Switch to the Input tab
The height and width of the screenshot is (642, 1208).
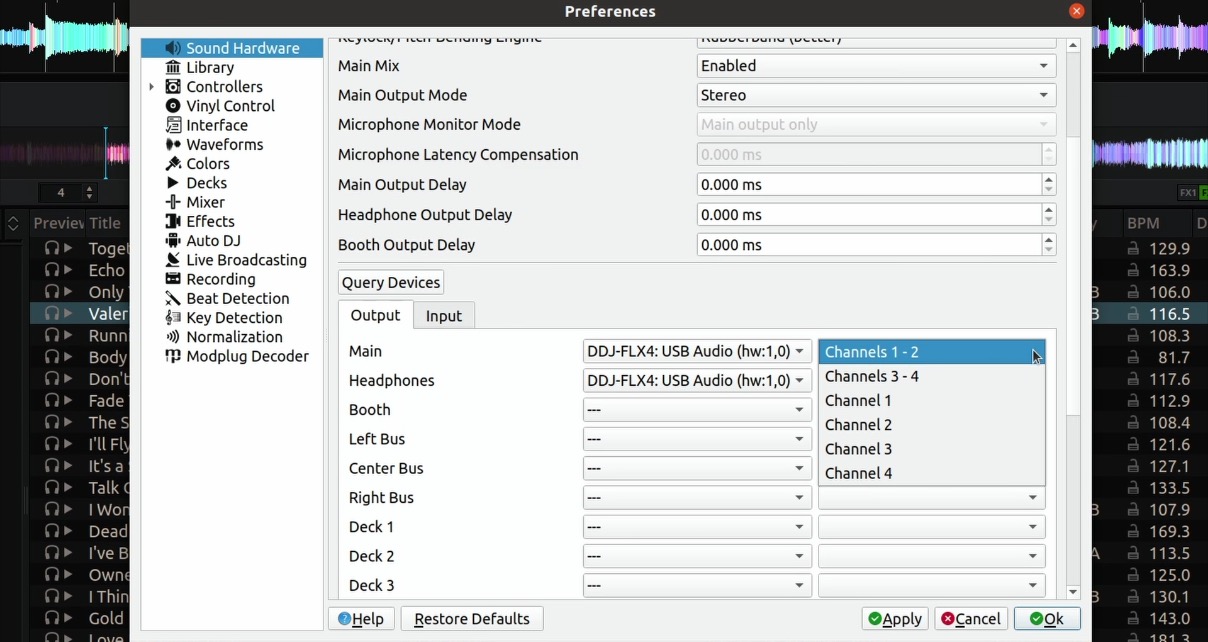(443, 315)
